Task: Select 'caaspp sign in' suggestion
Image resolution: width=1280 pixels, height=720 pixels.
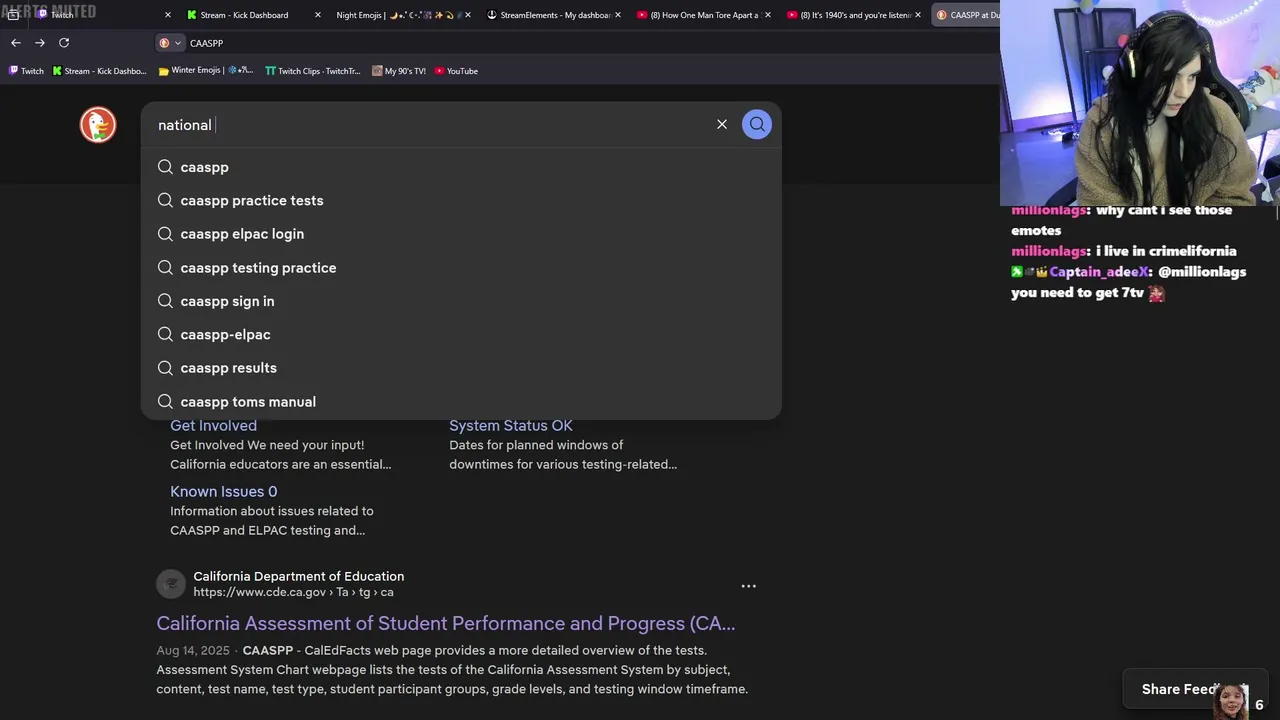Action: [461, 301]
